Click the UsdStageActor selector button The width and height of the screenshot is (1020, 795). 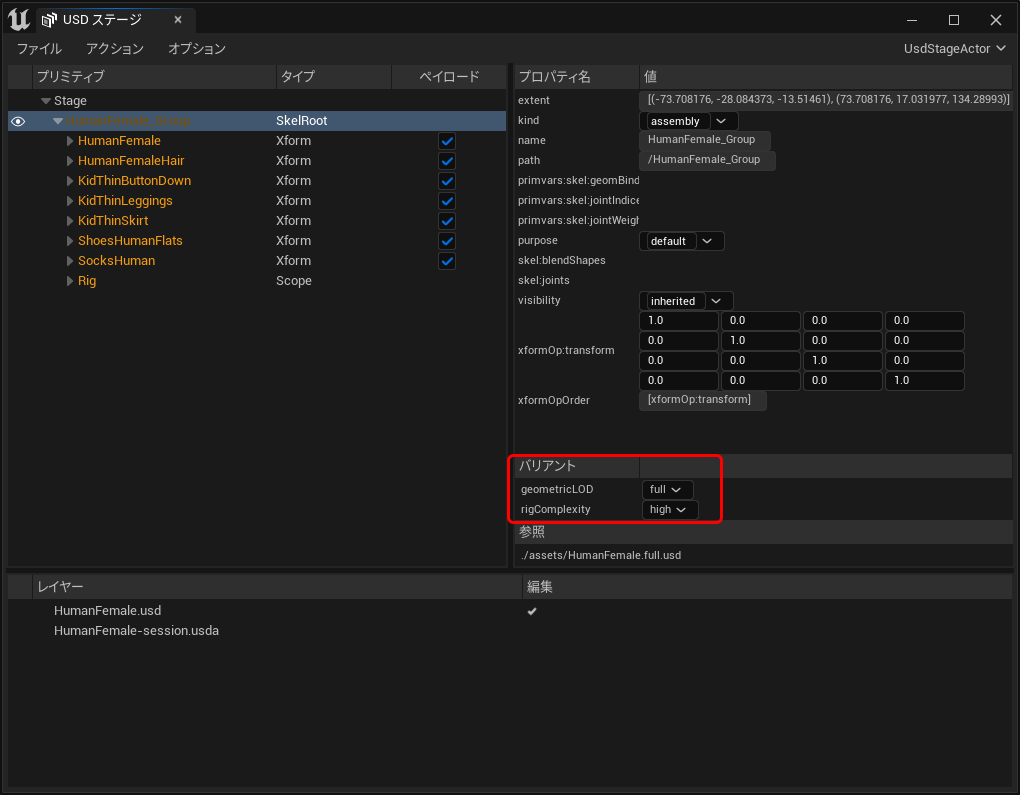pos(954,48)
